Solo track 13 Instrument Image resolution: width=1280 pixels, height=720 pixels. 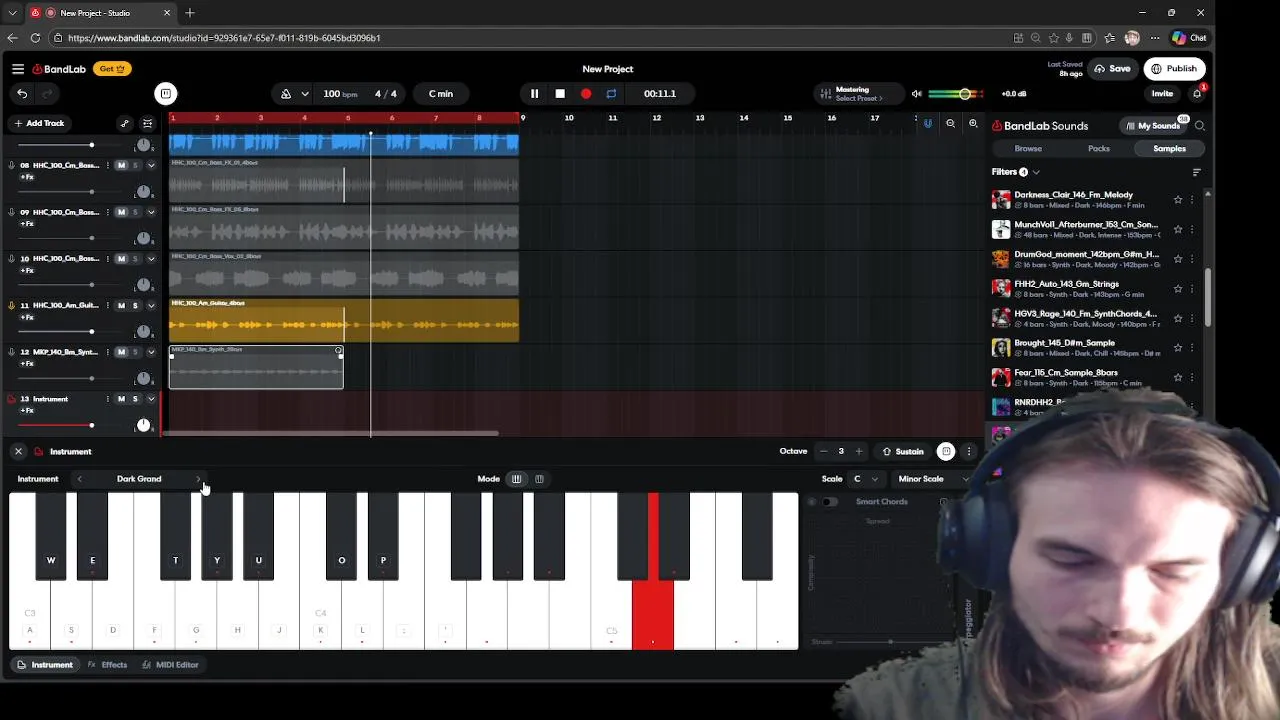coord(135,399)
